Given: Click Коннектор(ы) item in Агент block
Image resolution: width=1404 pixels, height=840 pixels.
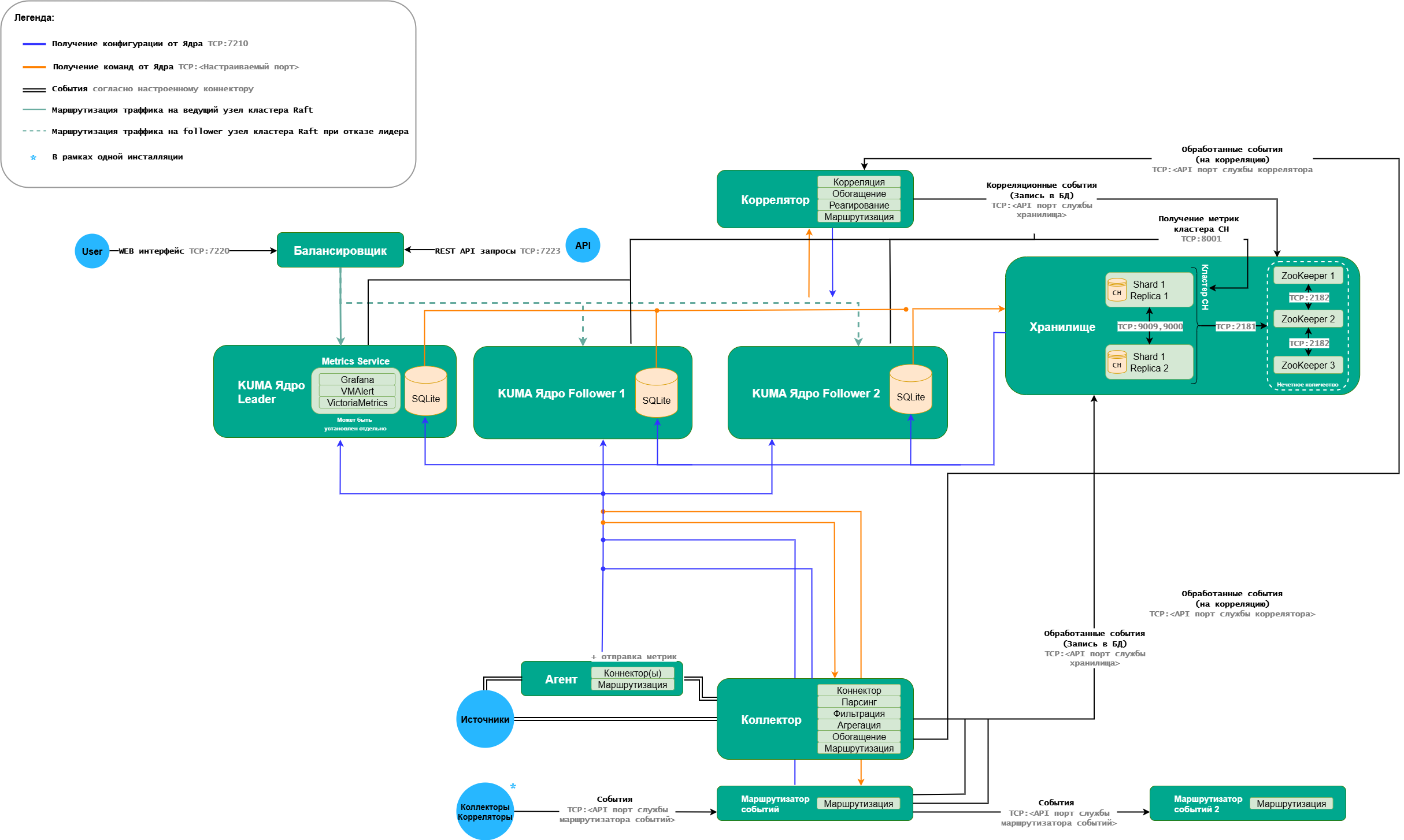Looking at the screenshot, I should pos(632,673).
